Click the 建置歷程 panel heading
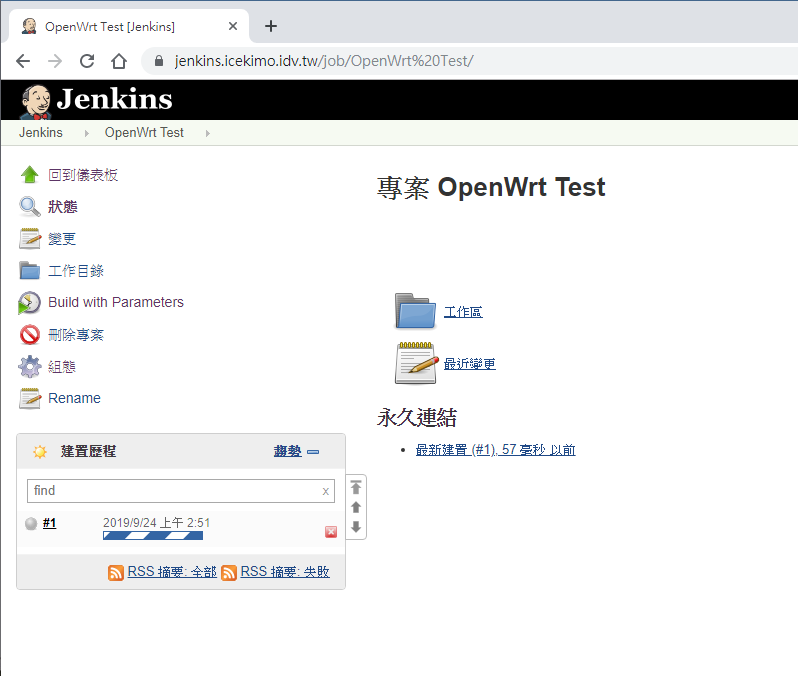 pos(89,451)
